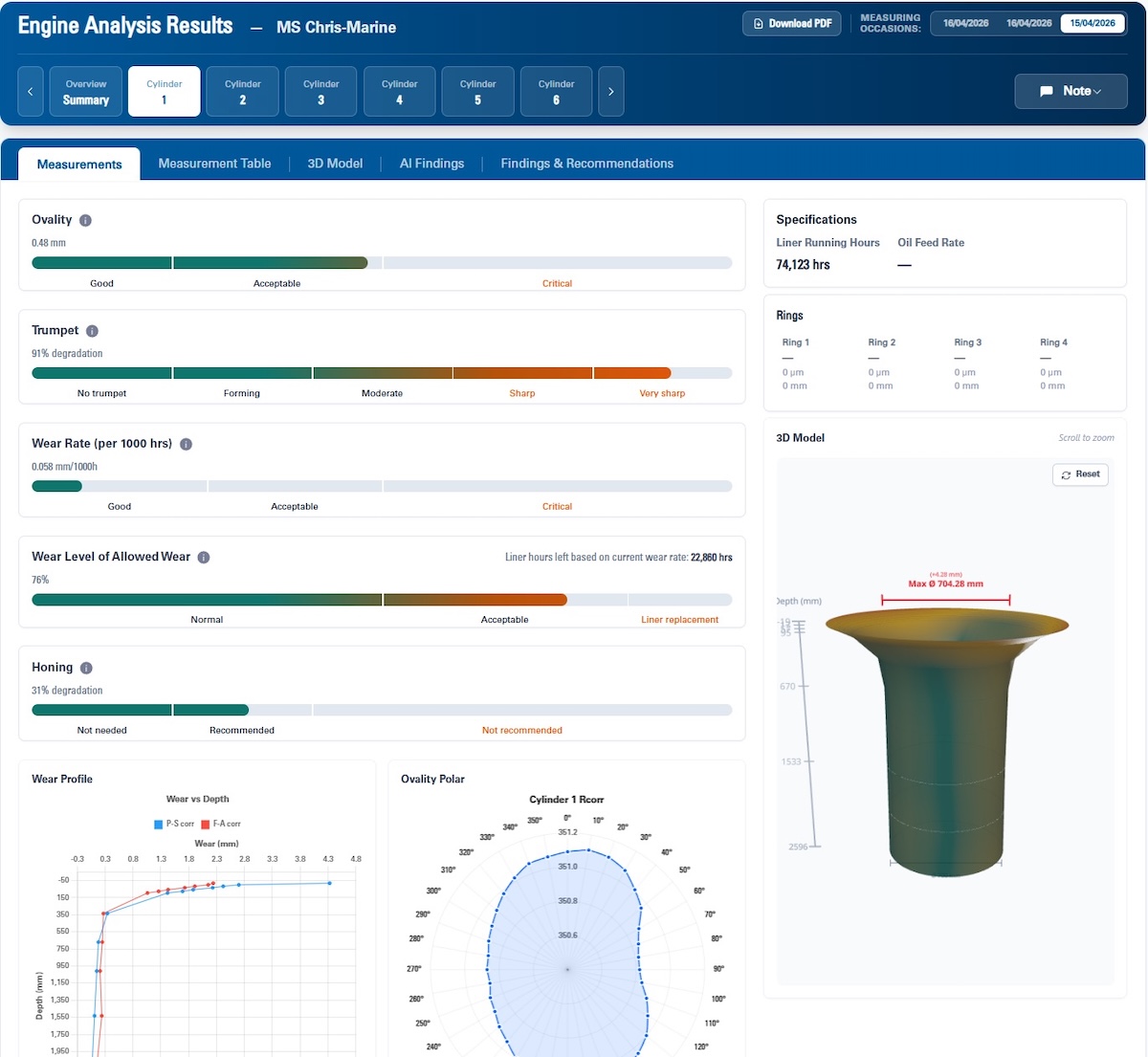Click info icon for Wear Level of Allowed Wear
The image size is (1148, 1057).
(204, 558)
